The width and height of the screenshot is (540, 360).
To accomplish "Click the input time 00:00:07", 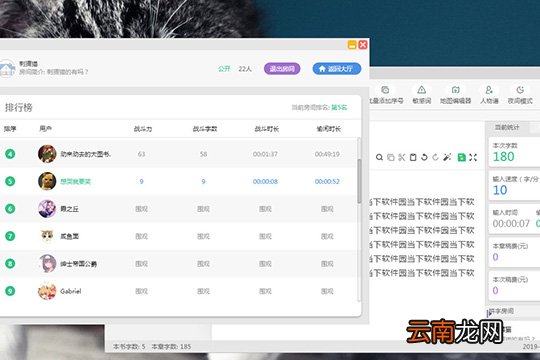I will [x=511, y=224].
